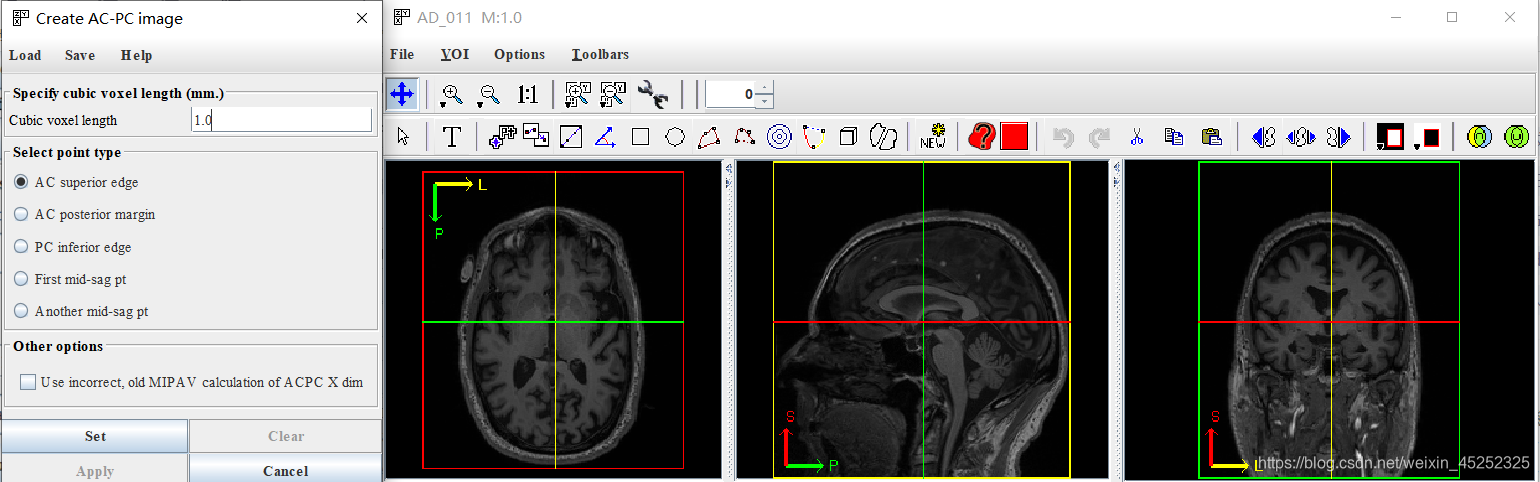Screen dimensions: 1540x482
Task: Click the propagate VOI to previous slice icon
Action: (x=1263, y=137)
